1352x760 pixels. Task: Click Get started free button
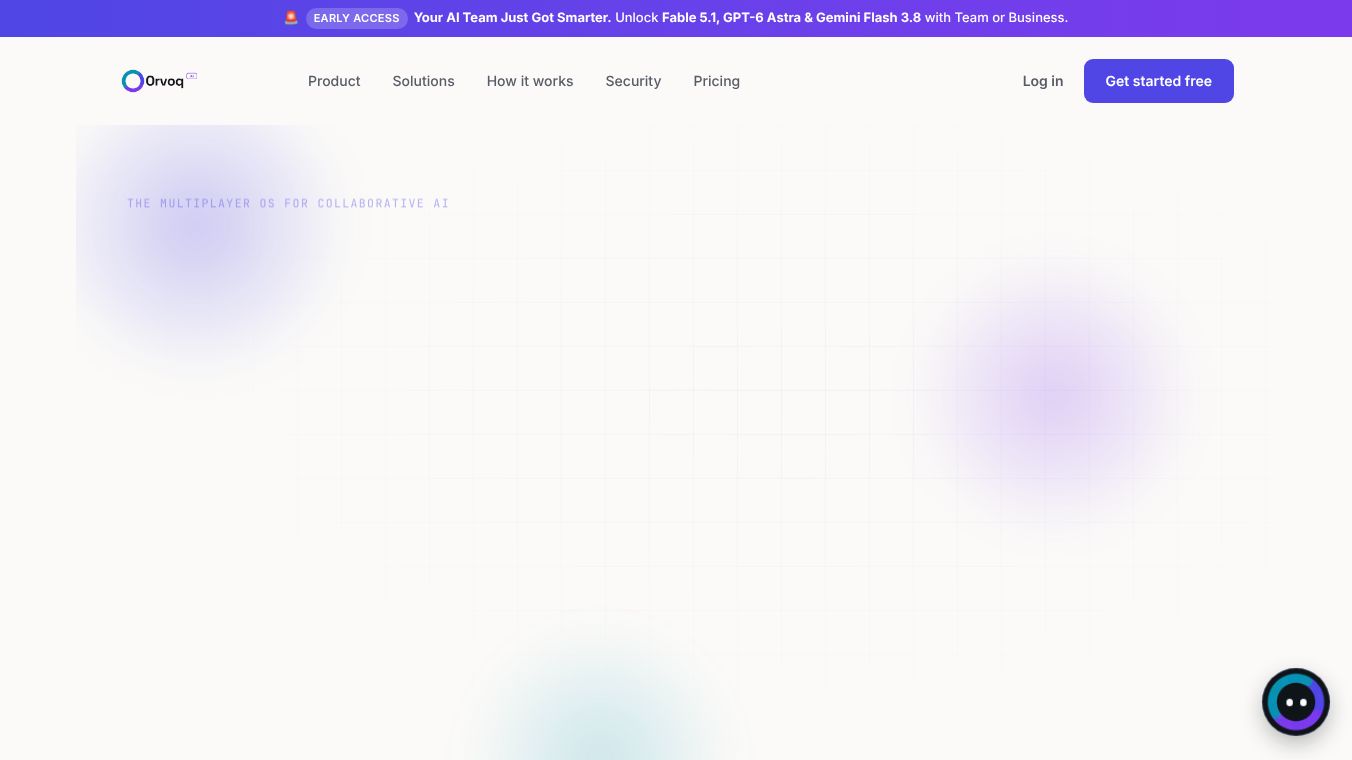coord(1159,81)
